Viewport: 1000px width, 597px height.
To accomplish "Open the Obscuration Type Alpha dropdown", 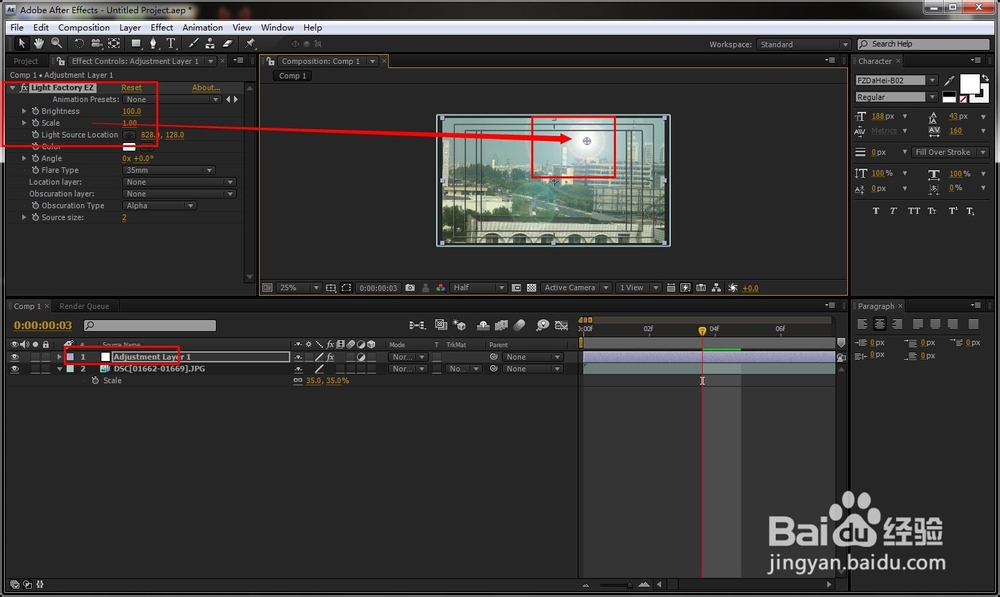I will [x=159, y=205].
